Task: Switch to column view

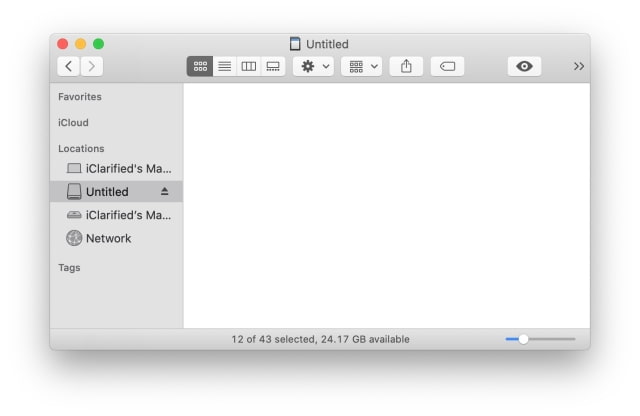Action: click(x=248, y=66)
